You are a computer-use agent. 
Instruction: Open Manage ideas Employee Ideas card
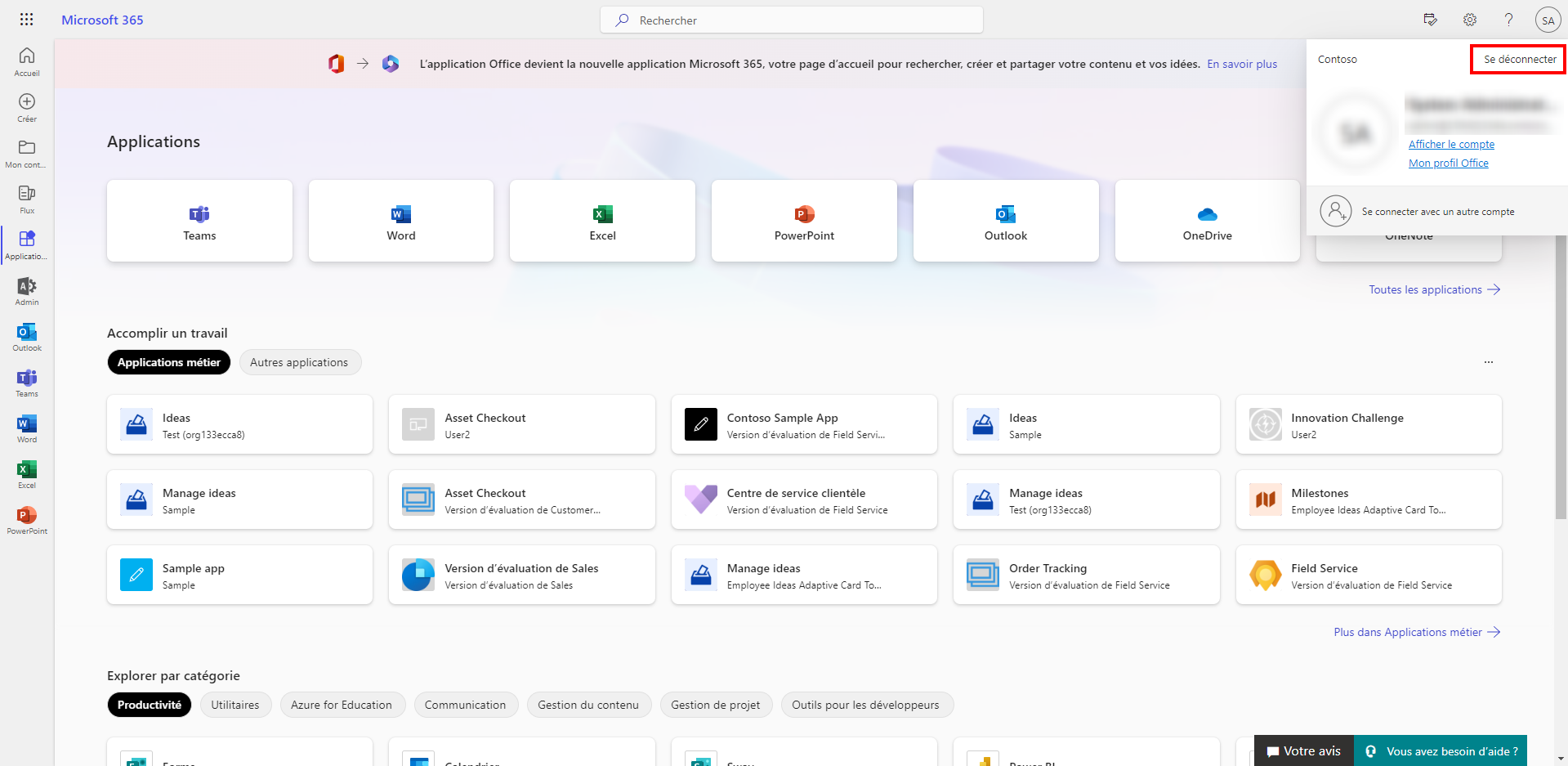(x=804, y=575)
